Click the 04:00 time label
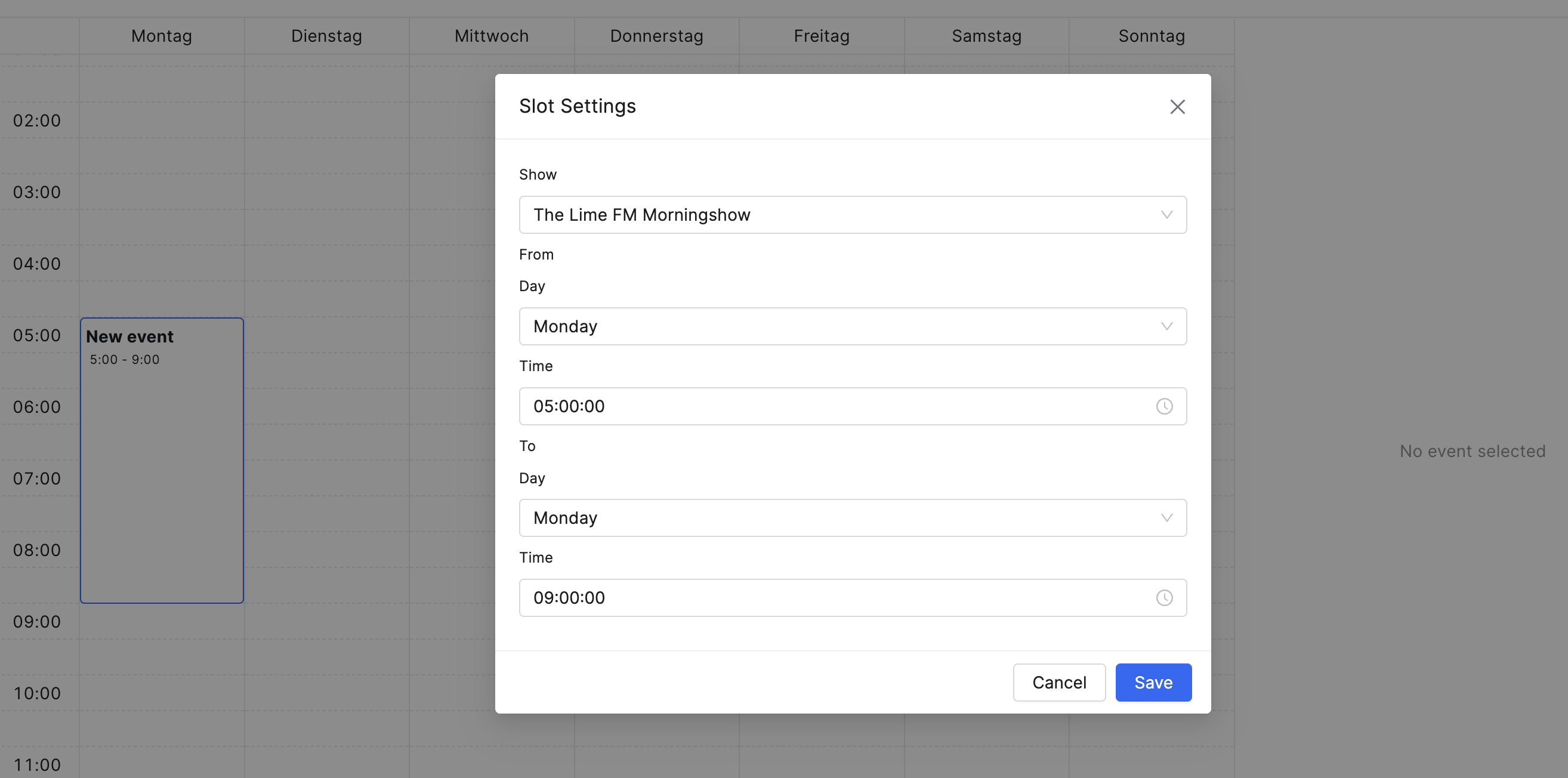 pyautogui.click(x=37, y=264)
